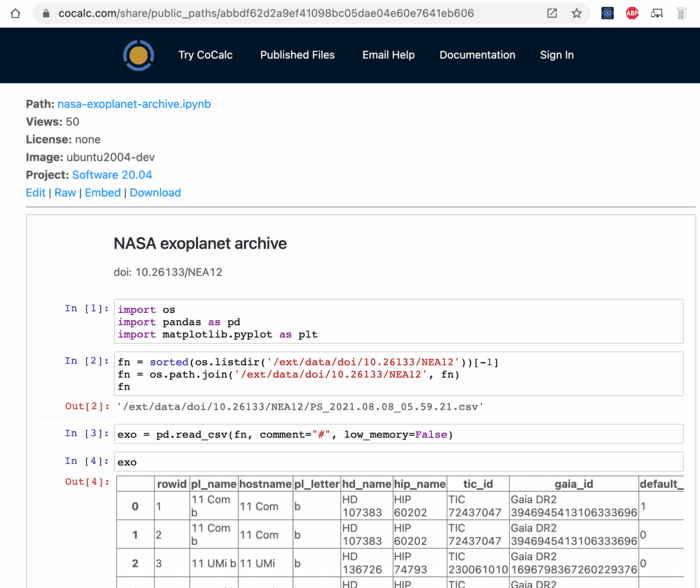Image resolution: width=700 pixels, height=588 pixels.
Task: Click the cast media extension icon
Action: 657,14
